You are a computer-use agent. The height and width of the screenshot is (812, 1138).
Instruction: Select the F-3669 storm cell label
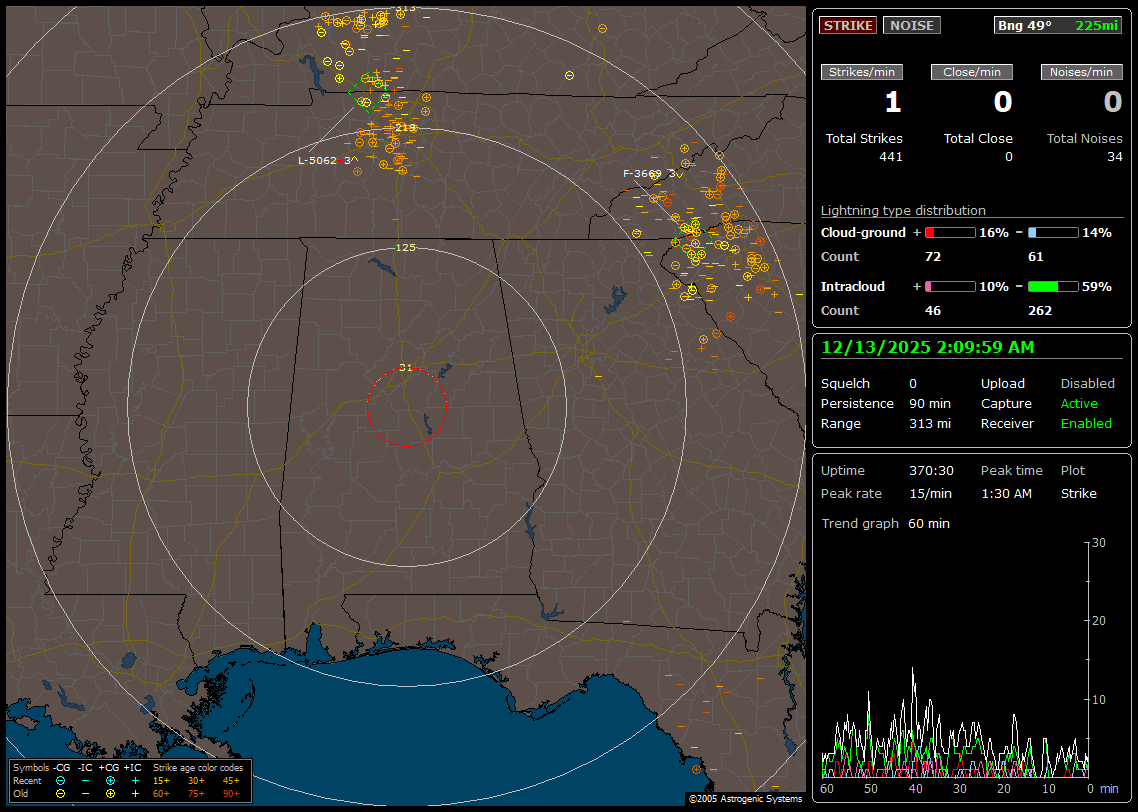643,174
